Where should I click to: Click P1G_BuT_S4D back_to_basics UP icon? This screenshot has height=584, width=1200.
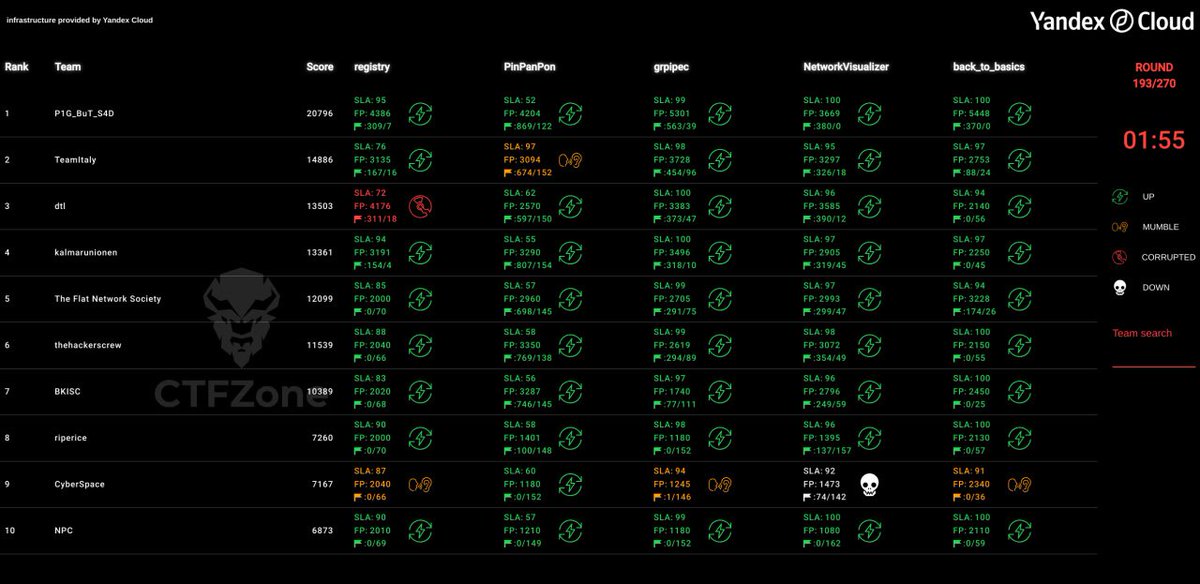[1020, 113]
